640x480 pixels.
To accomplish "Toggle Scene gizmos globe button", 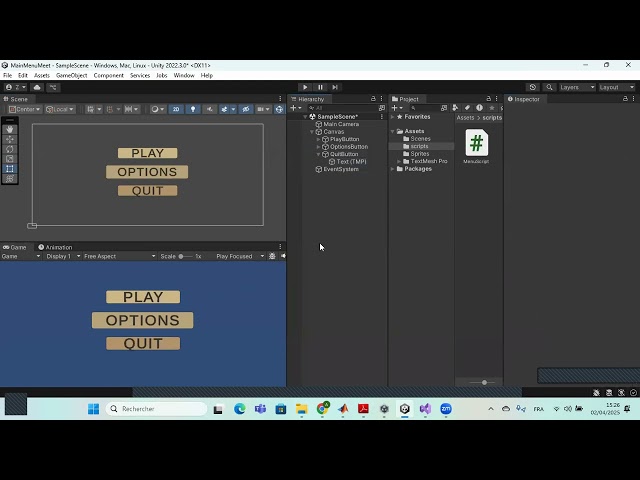I will tap(279, 109).
